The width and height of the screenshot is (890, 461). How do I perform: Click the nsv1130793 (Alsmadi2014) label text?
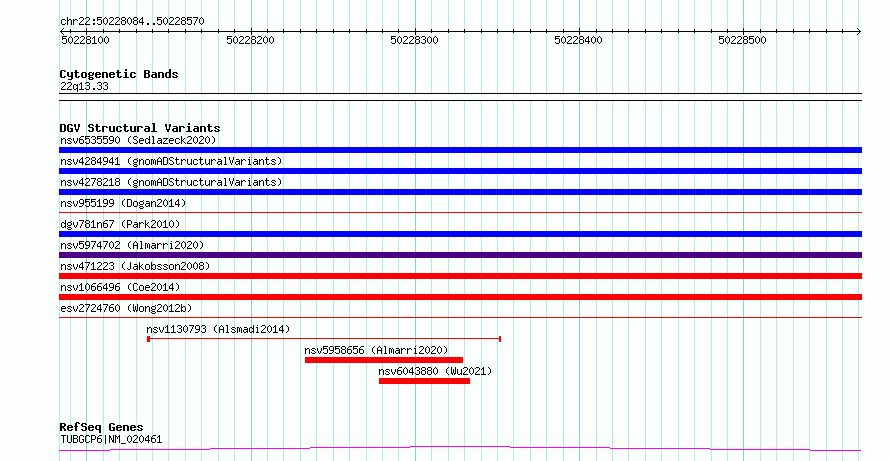tap(218, 329)
